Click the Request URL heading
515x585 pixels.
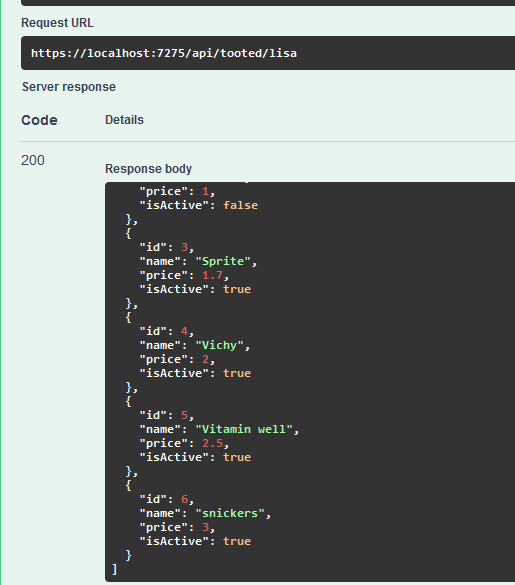point(57,23)
